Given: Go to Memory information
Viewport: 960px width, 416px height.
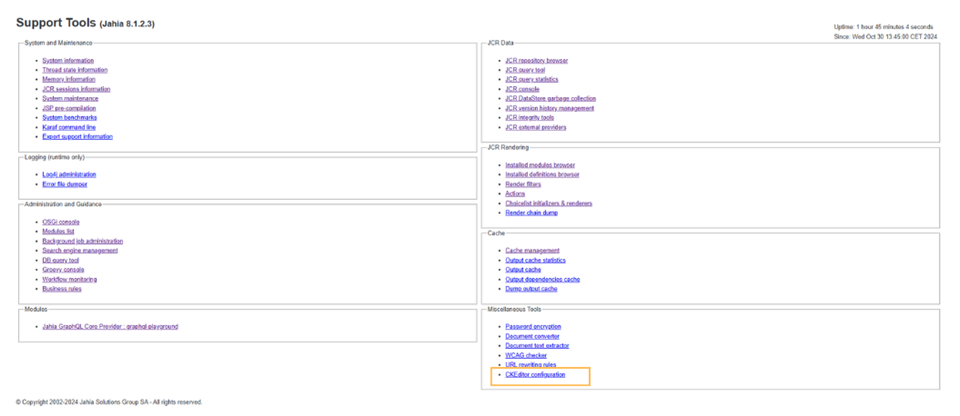Looking at the screenshot, I should tap(69, 80).
